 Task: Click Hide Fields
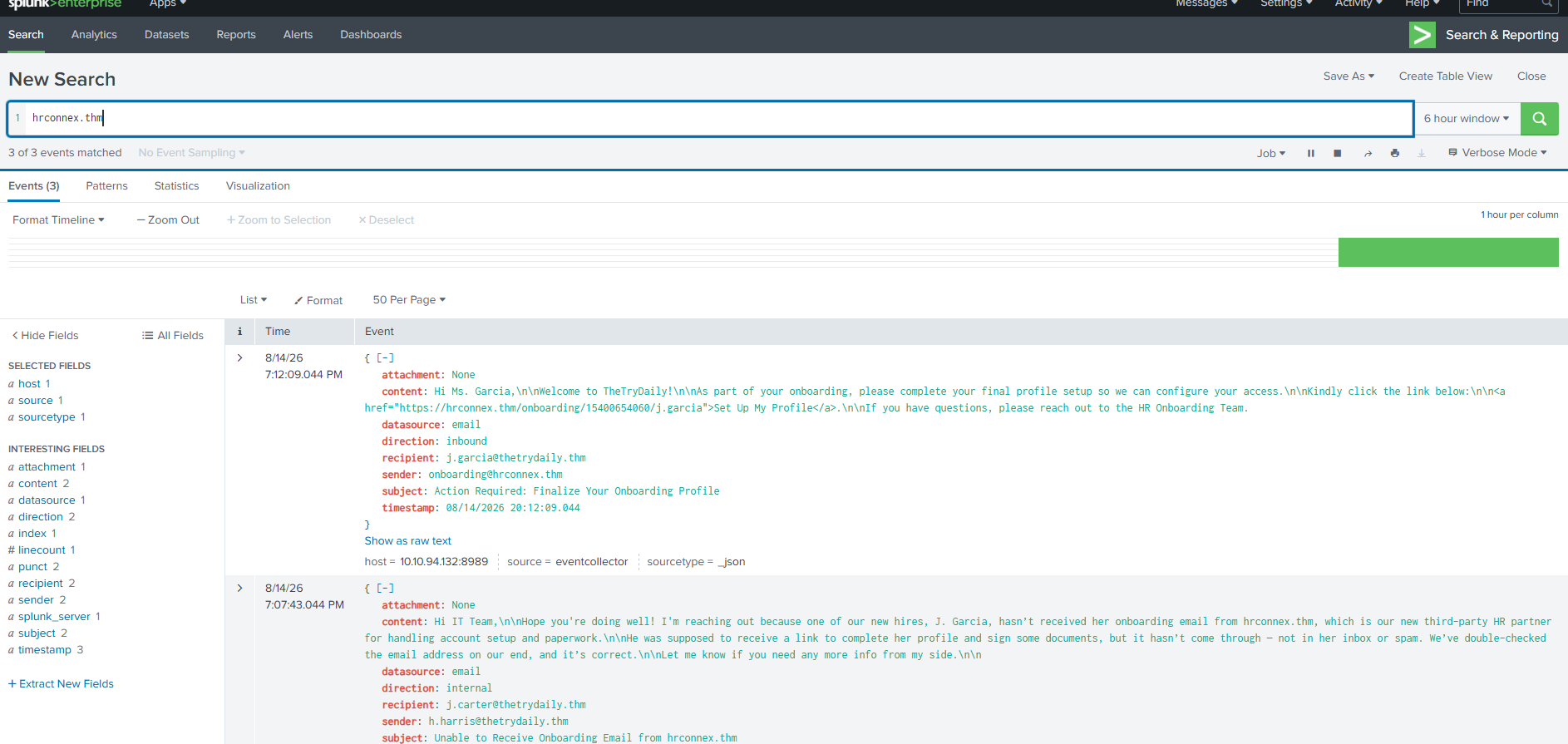(x=45, y=336)
